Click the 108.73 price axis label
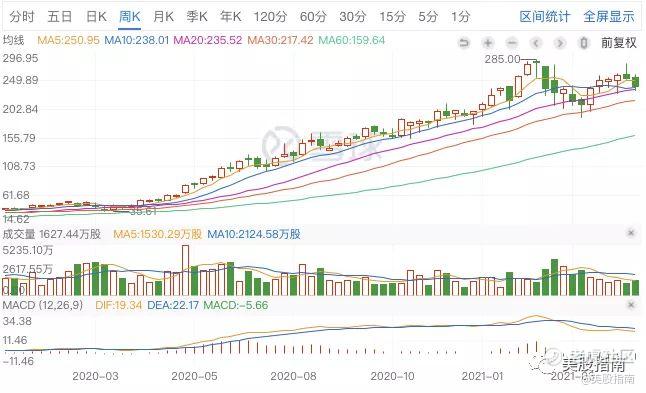 tap(19, 166)
